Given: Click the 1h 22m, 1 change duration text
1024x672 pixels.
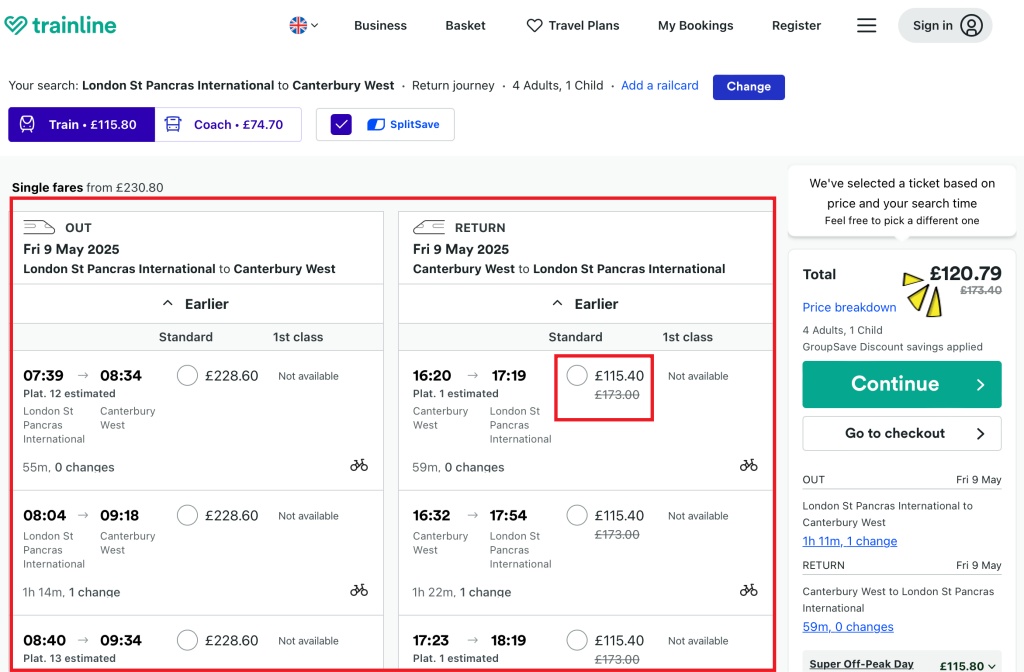Looking at the screenshot, I should point(461,592).
